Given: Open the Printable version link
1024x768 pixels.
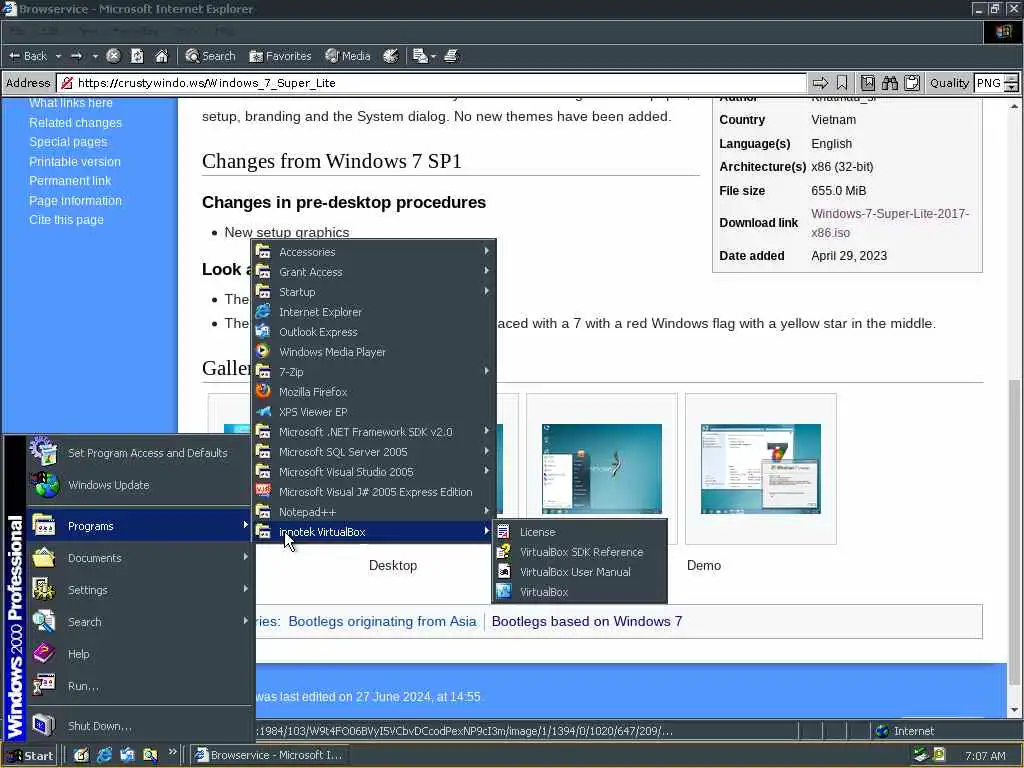Looking at the screenshot, I should click(x=74, y=161).
